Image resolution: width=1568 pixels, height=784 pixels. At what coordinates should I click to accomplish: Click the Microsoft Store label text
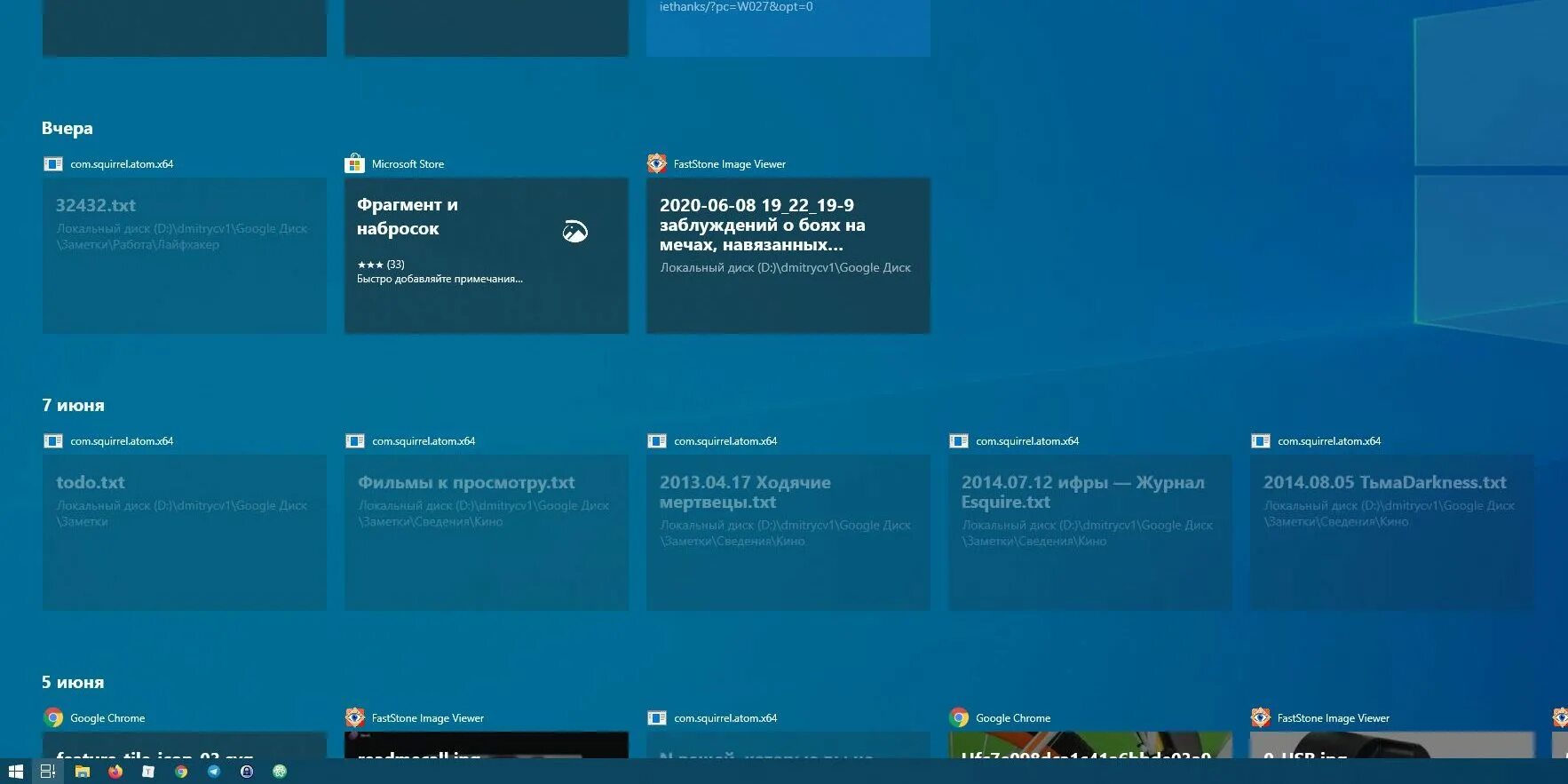coord(408,164)
